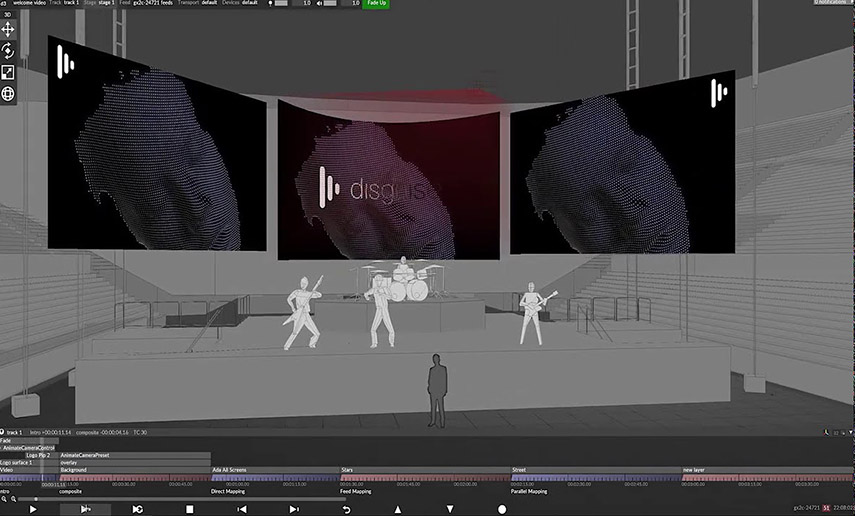The height and width of the screenshot is (516, 855).
Task: Click the d3 logo in top-left corner
Action: 3,3
